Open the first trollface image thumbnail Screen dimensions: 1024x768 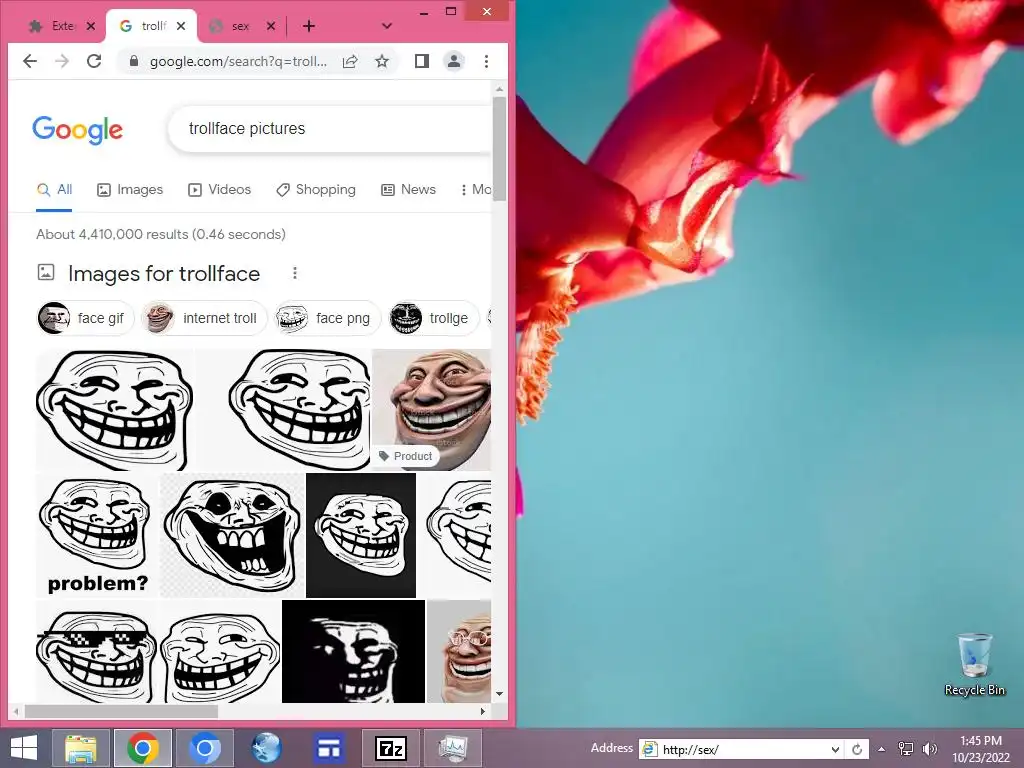(115, 409)
